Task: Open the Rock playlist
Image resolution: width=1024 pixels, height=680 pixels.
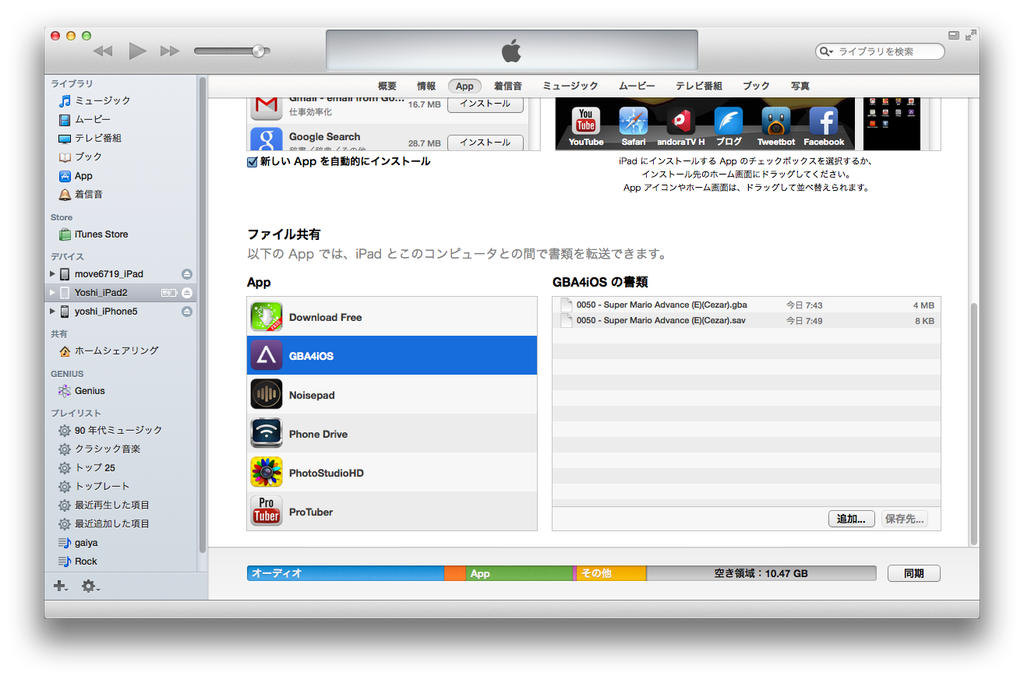Action: click(77, 561)
